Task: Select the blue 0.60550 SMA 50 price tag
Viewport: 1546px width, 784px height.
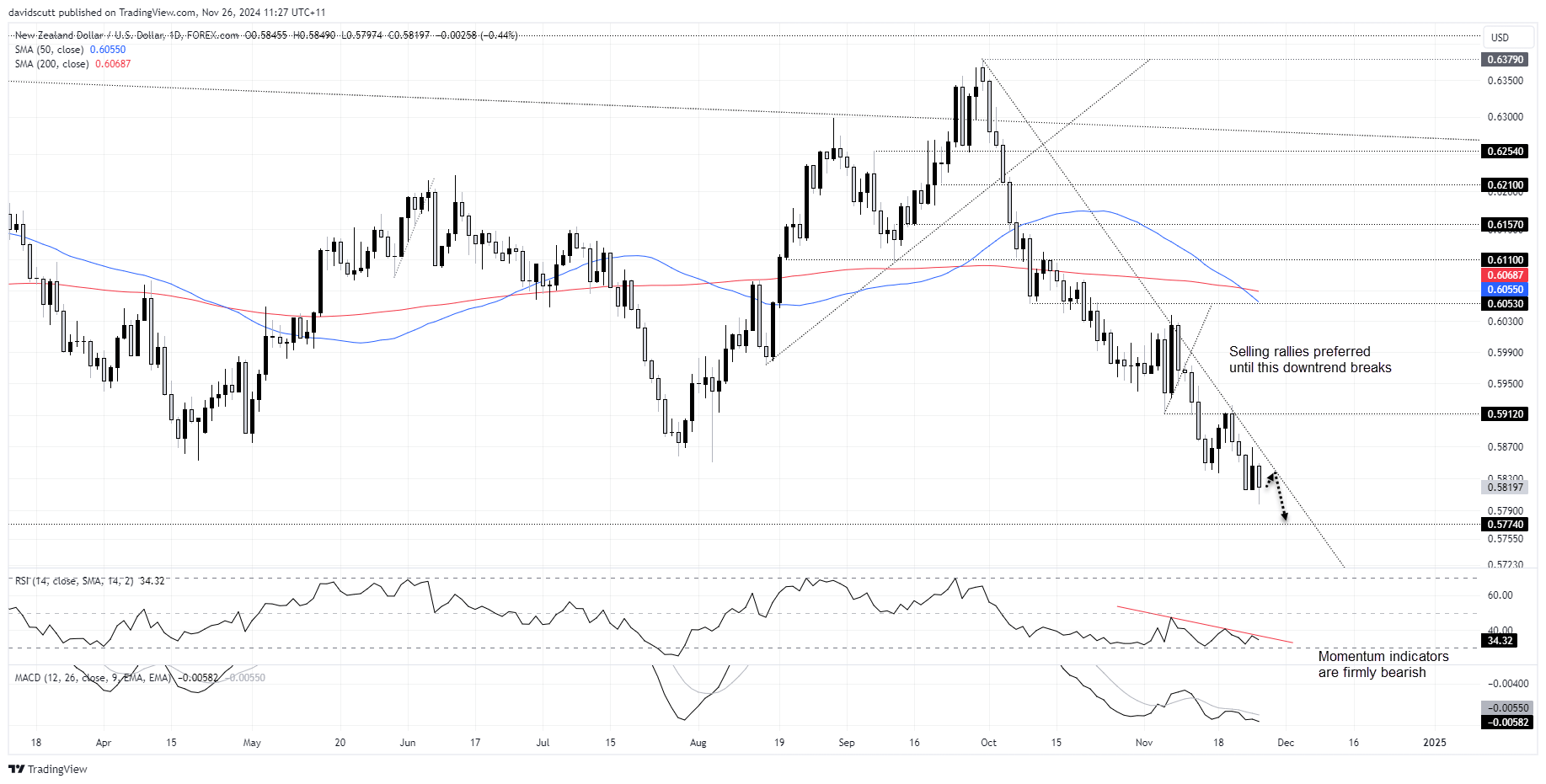Action: coord(1505,290)
